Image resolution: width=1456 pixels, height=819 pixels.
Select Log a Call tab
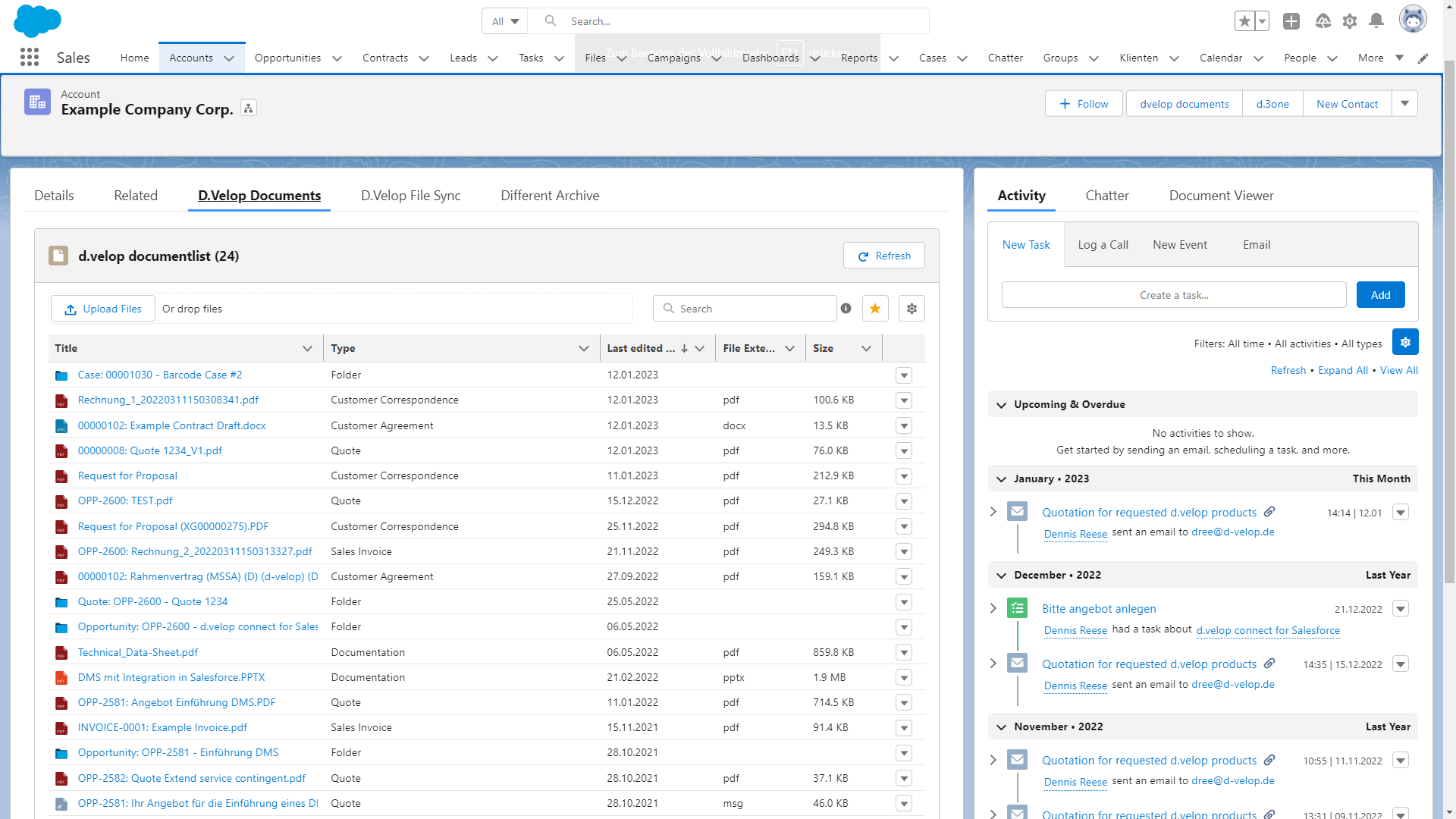tap(1103, 245)
